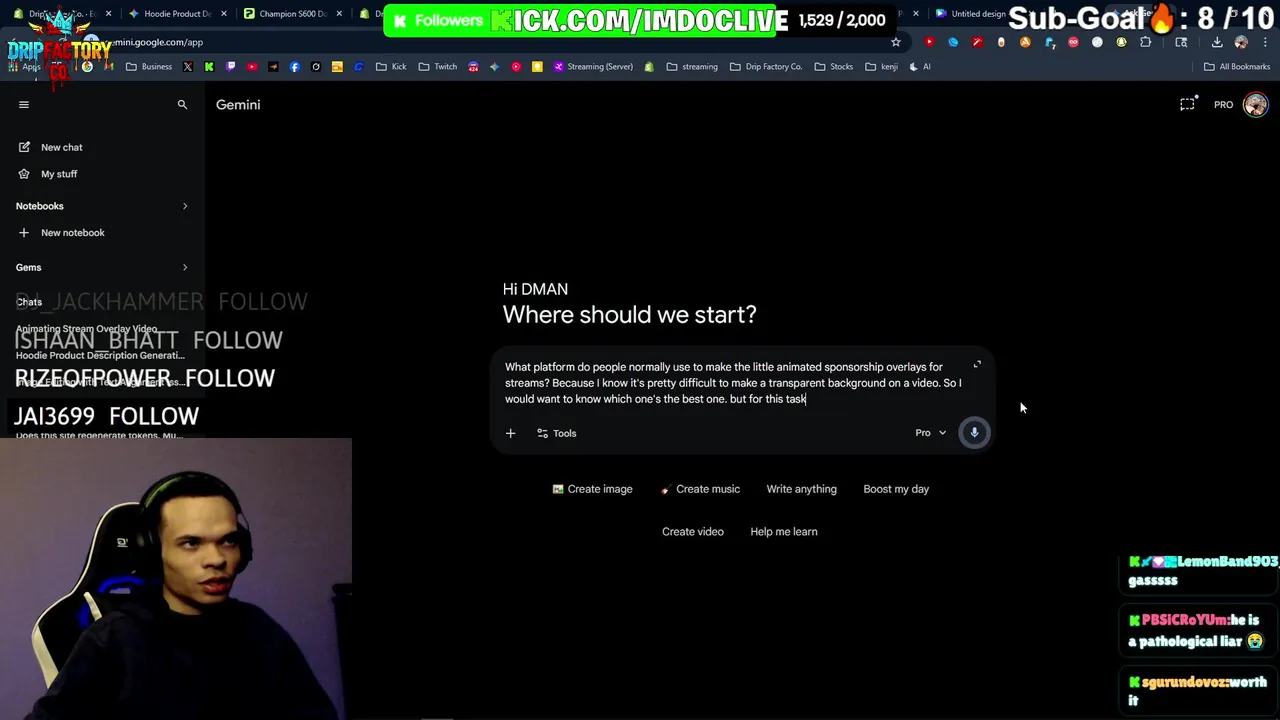Open the kenji bookmarks folder

882,67
